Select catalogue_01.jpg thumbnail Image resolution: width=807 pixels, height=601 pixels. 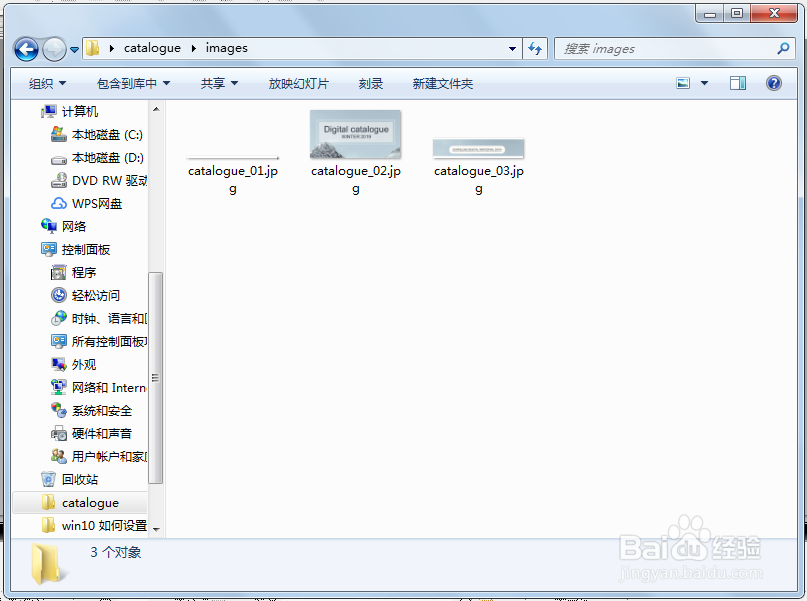click(x=233, y=158)
